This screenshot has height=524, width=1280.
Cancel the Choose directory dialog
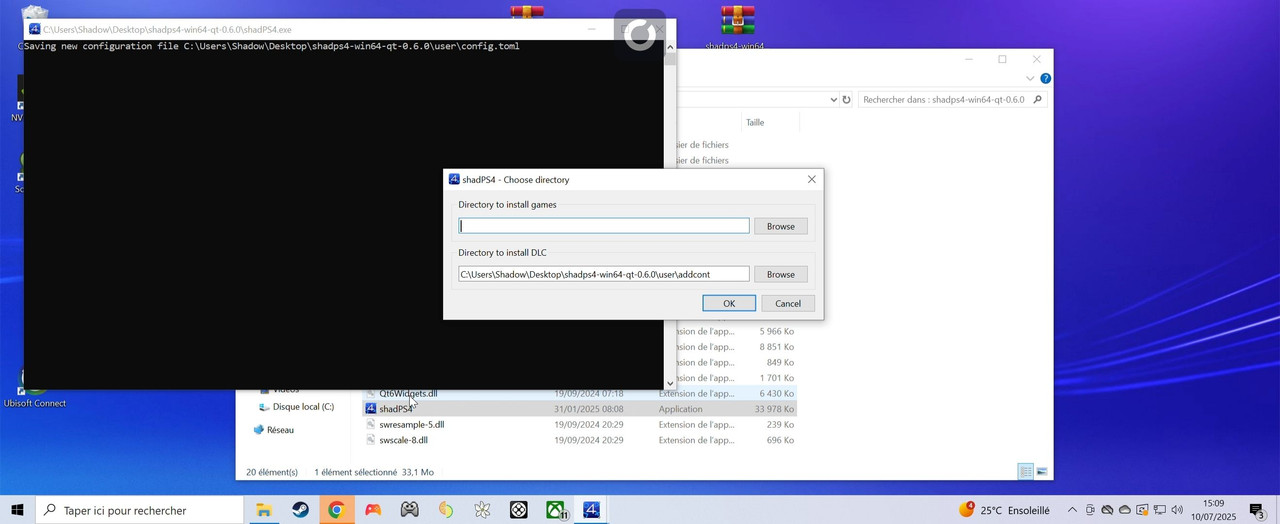[788, 303]
